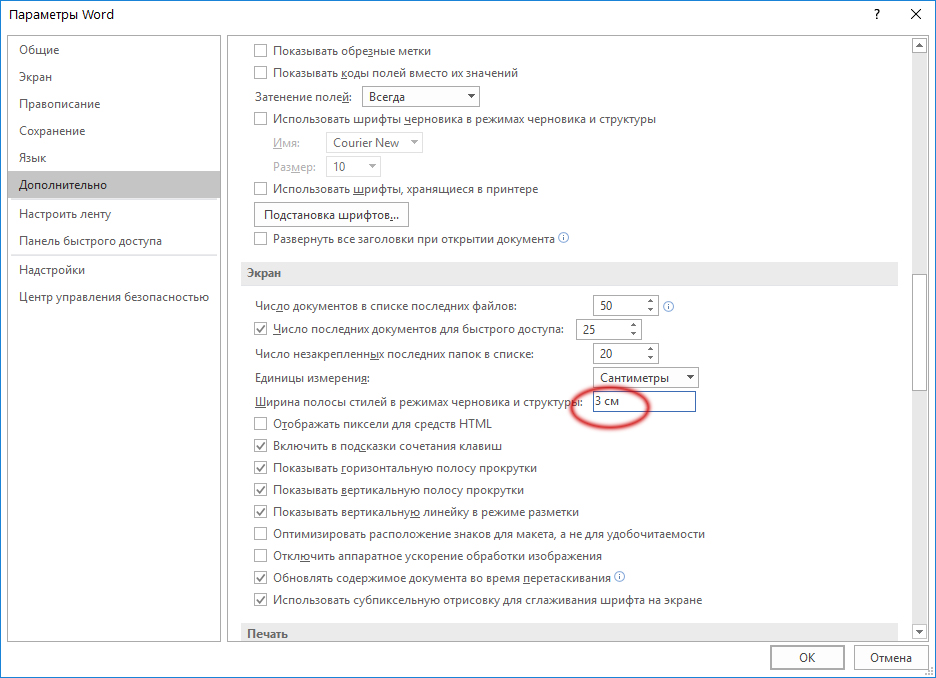Uncheck Обновлять содержимое документа во время перетаскивания
This screenshot has height=678, width=936.
[260, 578]
